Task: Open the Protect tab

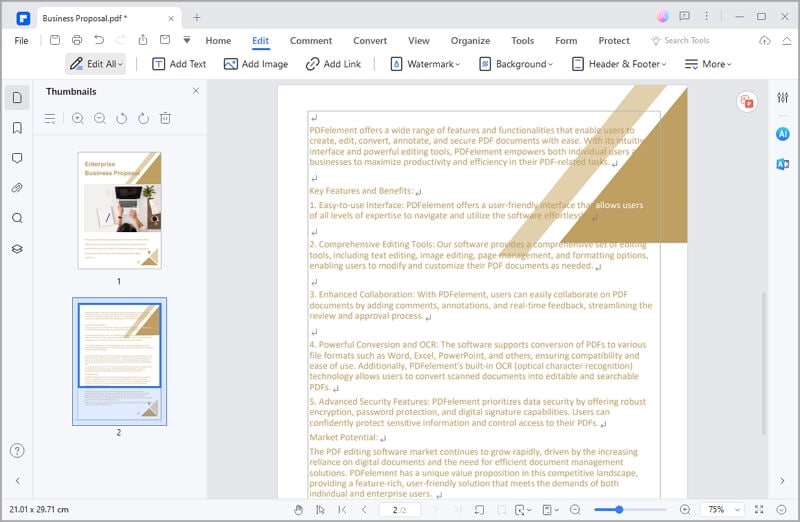Action: pos(614,40)
